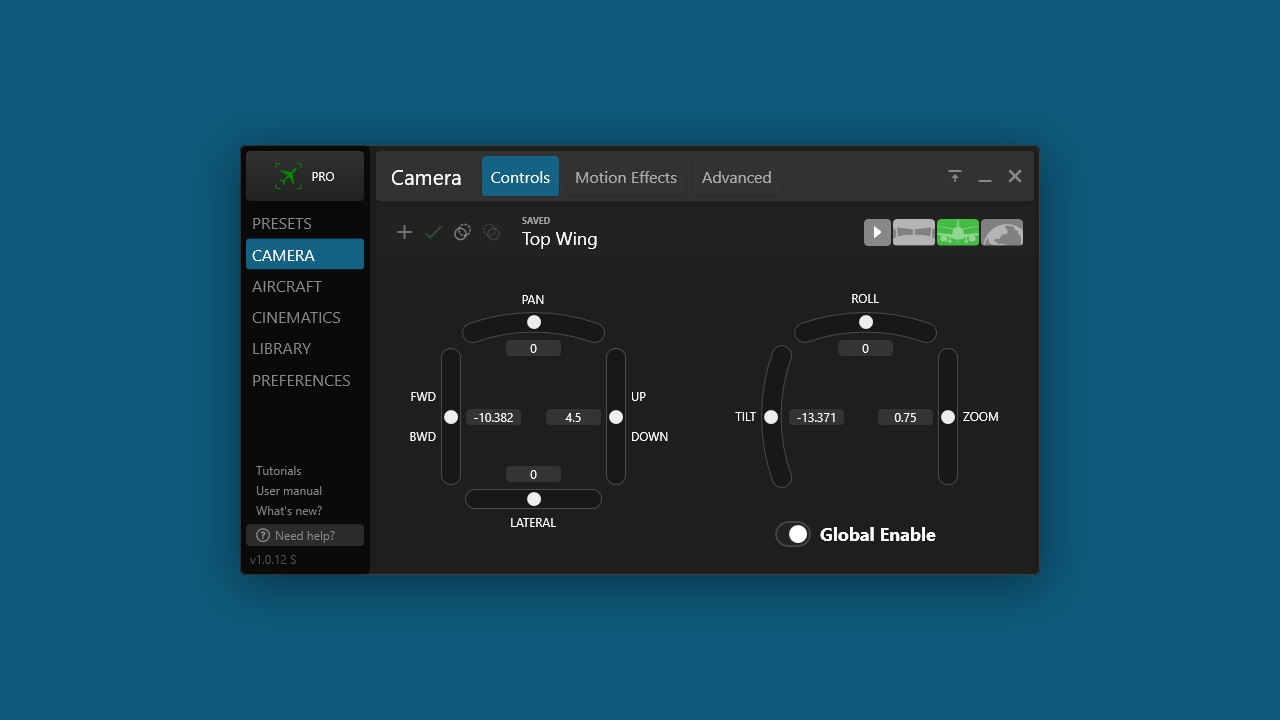
Task: Click the pin window on top icon
Action: point(955,176)
